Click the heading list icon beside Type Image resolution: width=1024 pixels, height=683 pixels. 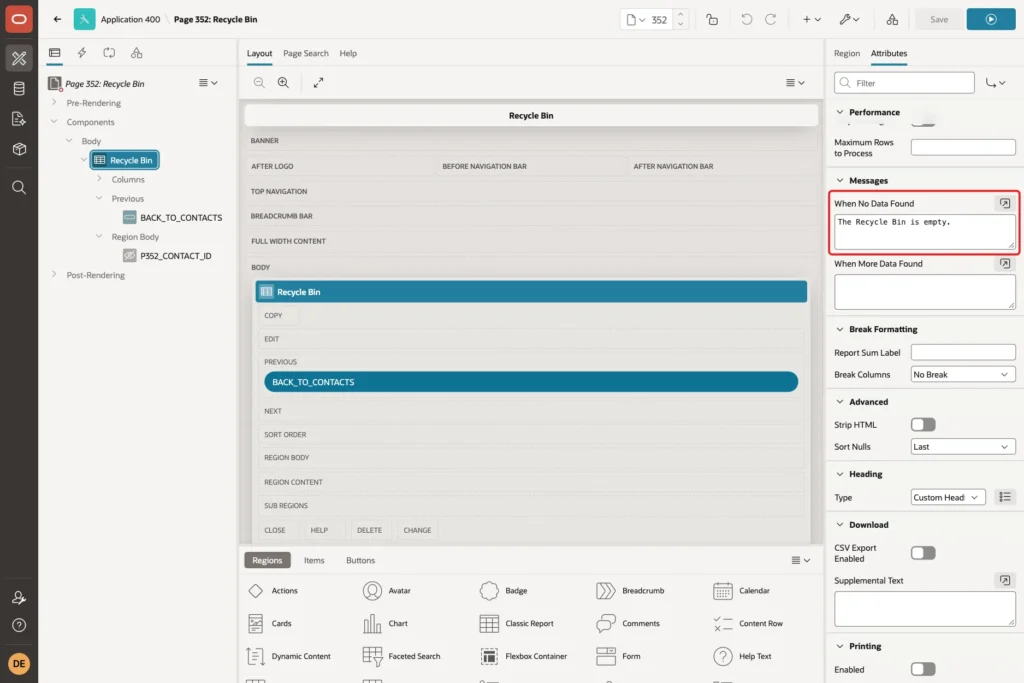coord(1005,497)
